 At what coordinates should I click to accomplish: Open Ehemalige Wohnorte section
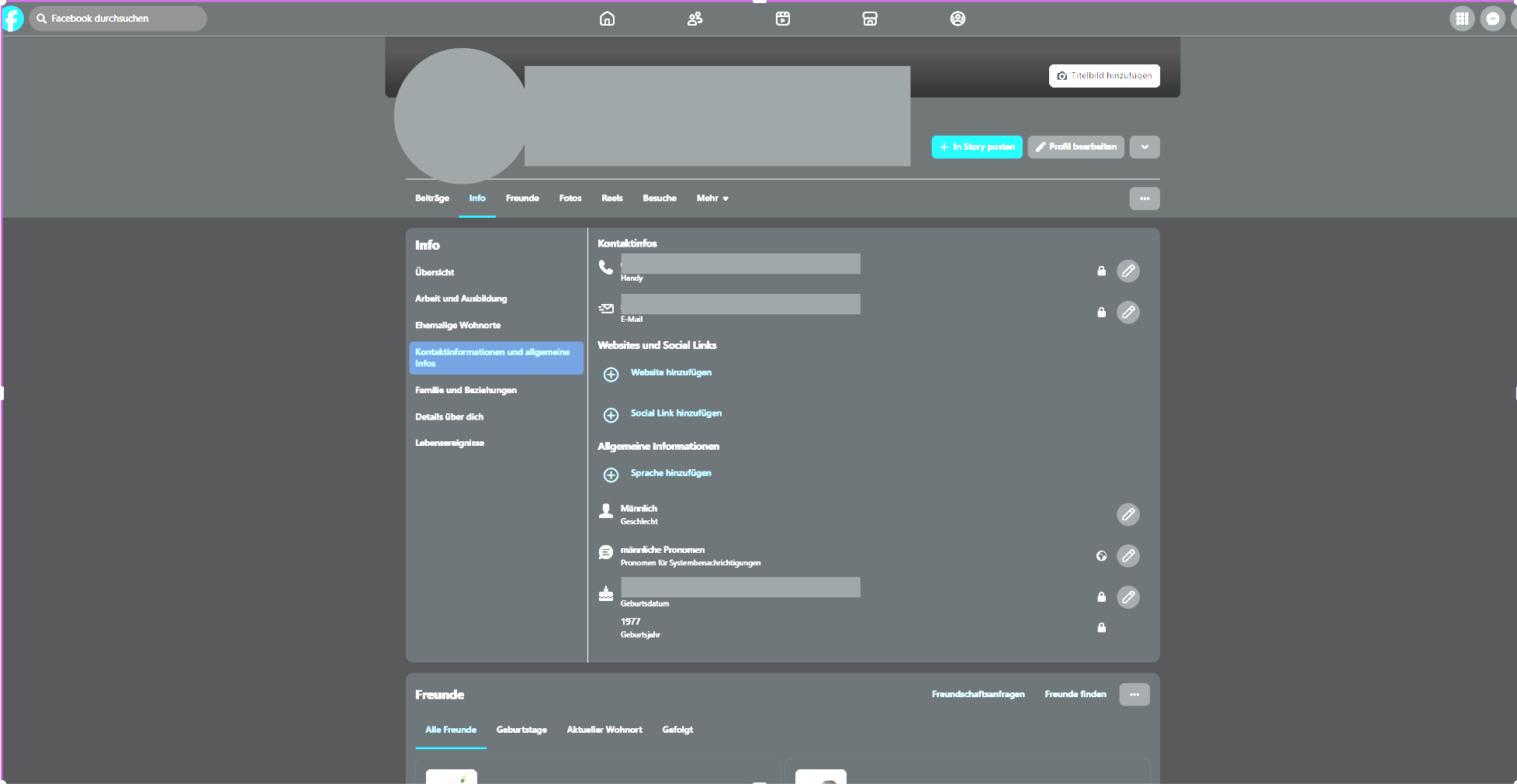coord(458,325)
